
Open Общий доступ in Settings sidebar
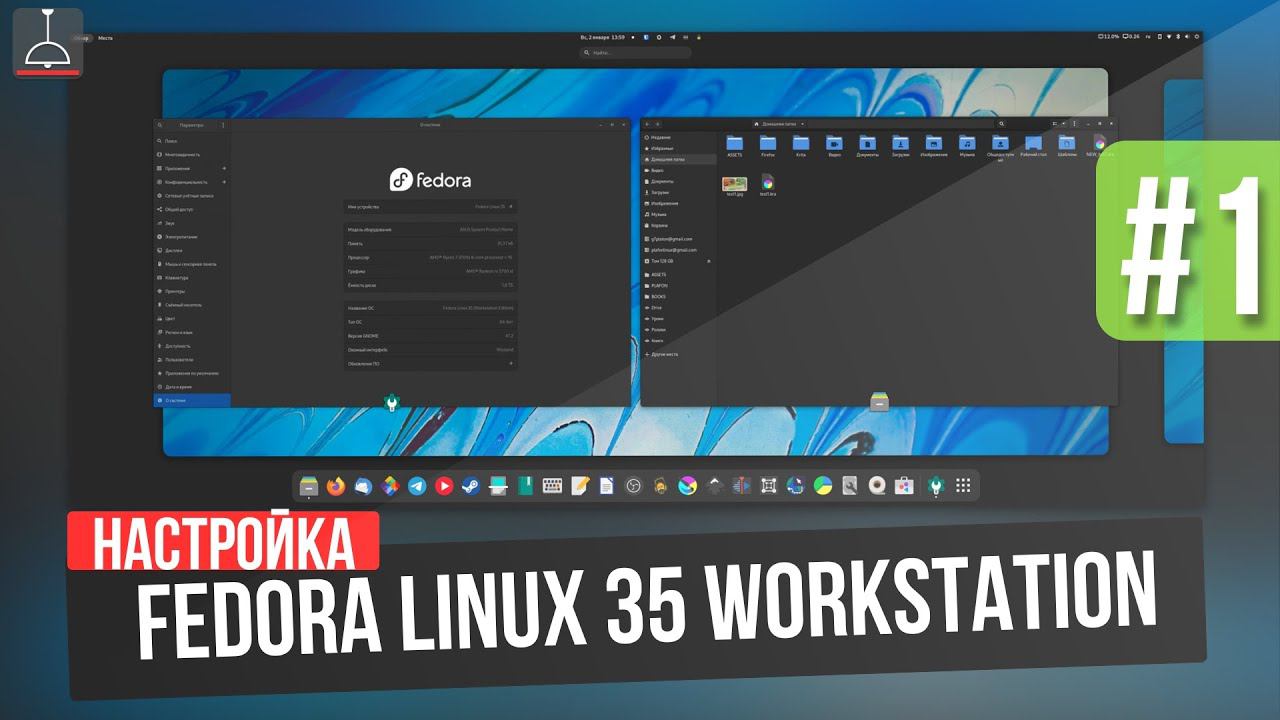pyautogui.click(x=191, y=210)
